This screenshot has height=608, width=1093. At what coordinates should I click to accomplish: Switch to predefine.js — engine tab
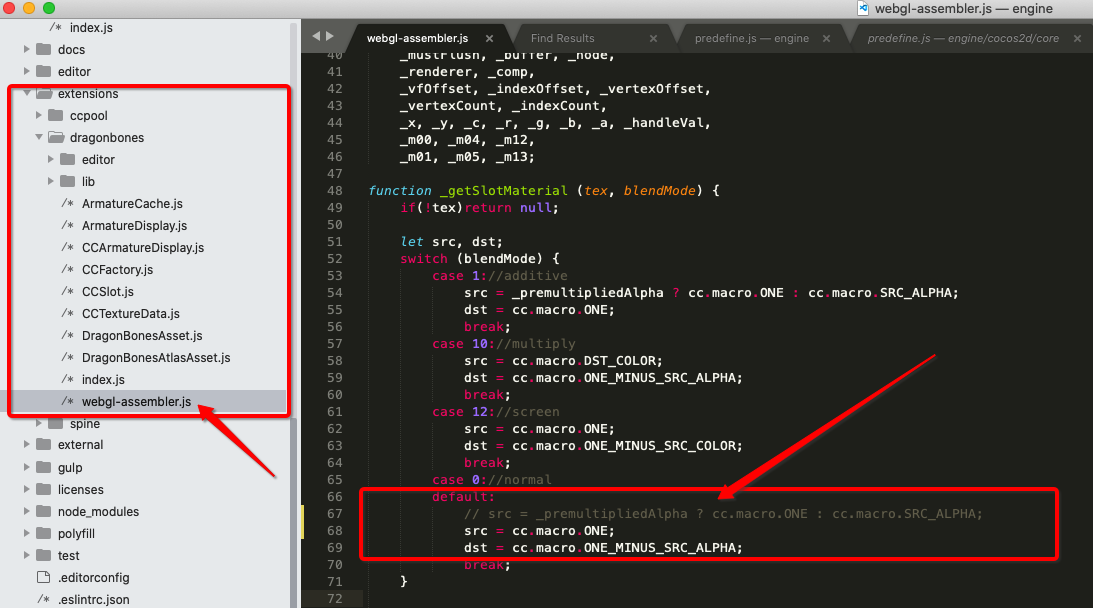(x=751, y=39)
